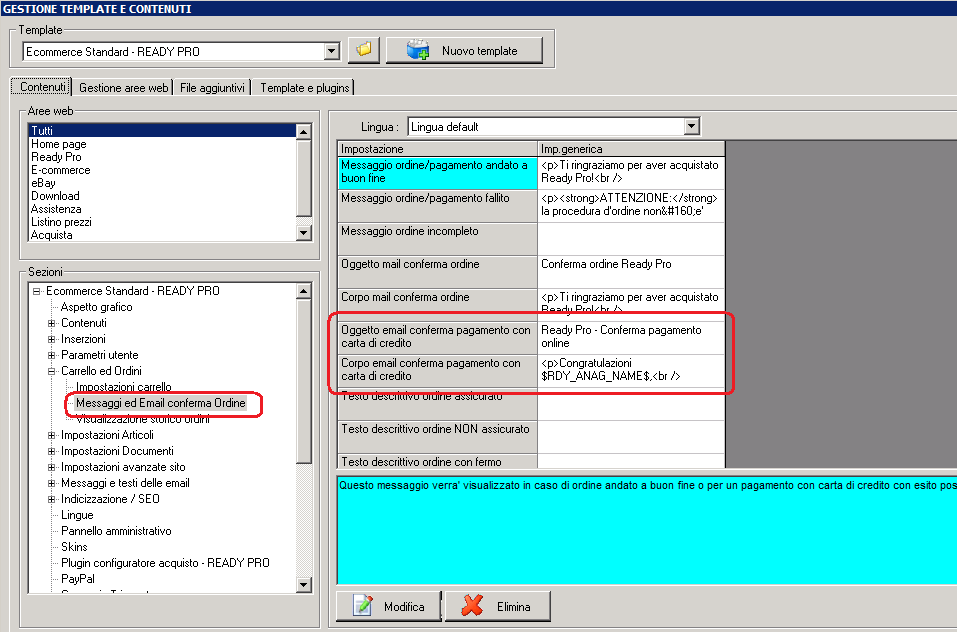Select Impostazioni carrello tree item

click(x=123, y=387)
